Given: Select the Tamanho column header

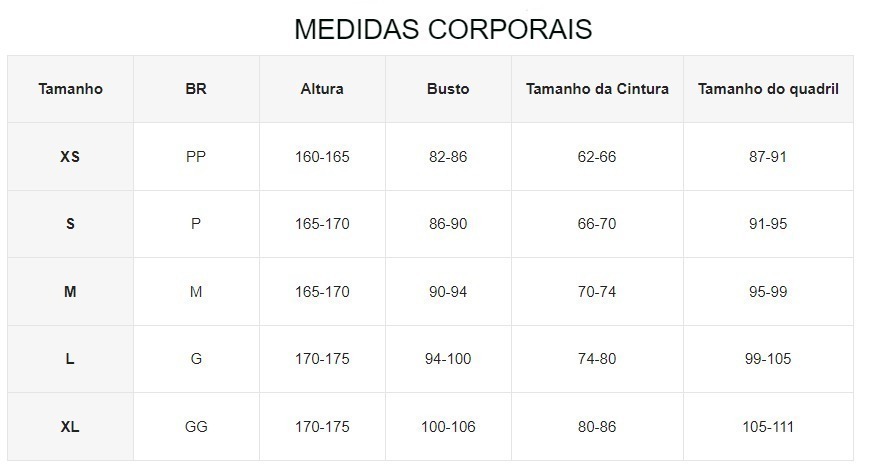Looking at the screenshot, I should pyautogui.click(x=70, y=89).
